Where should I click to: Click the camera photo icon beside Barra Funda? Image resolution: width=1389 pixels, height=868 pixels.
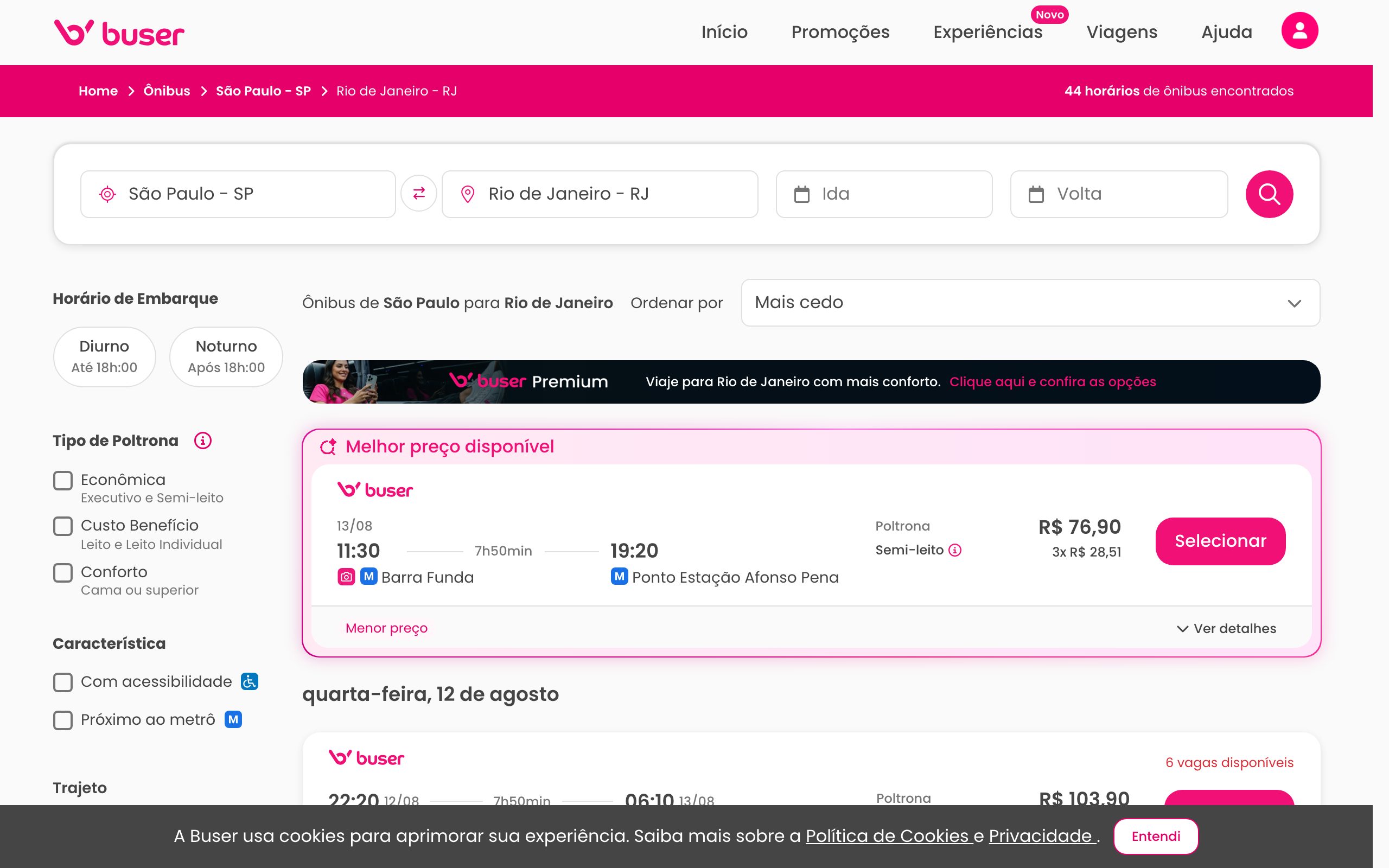click(x=346, y=577)
